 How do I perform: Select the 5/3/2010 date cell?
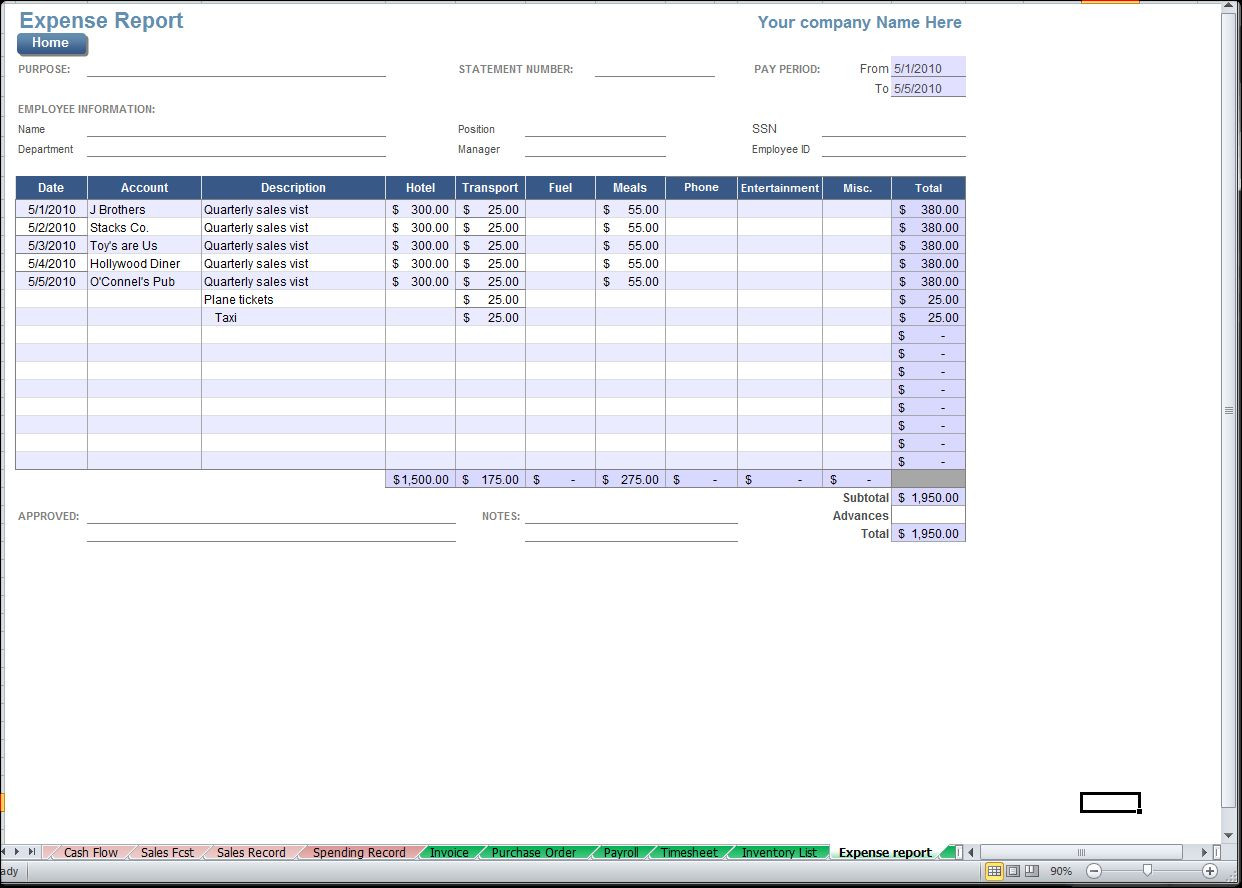click(x=51, y=246)
